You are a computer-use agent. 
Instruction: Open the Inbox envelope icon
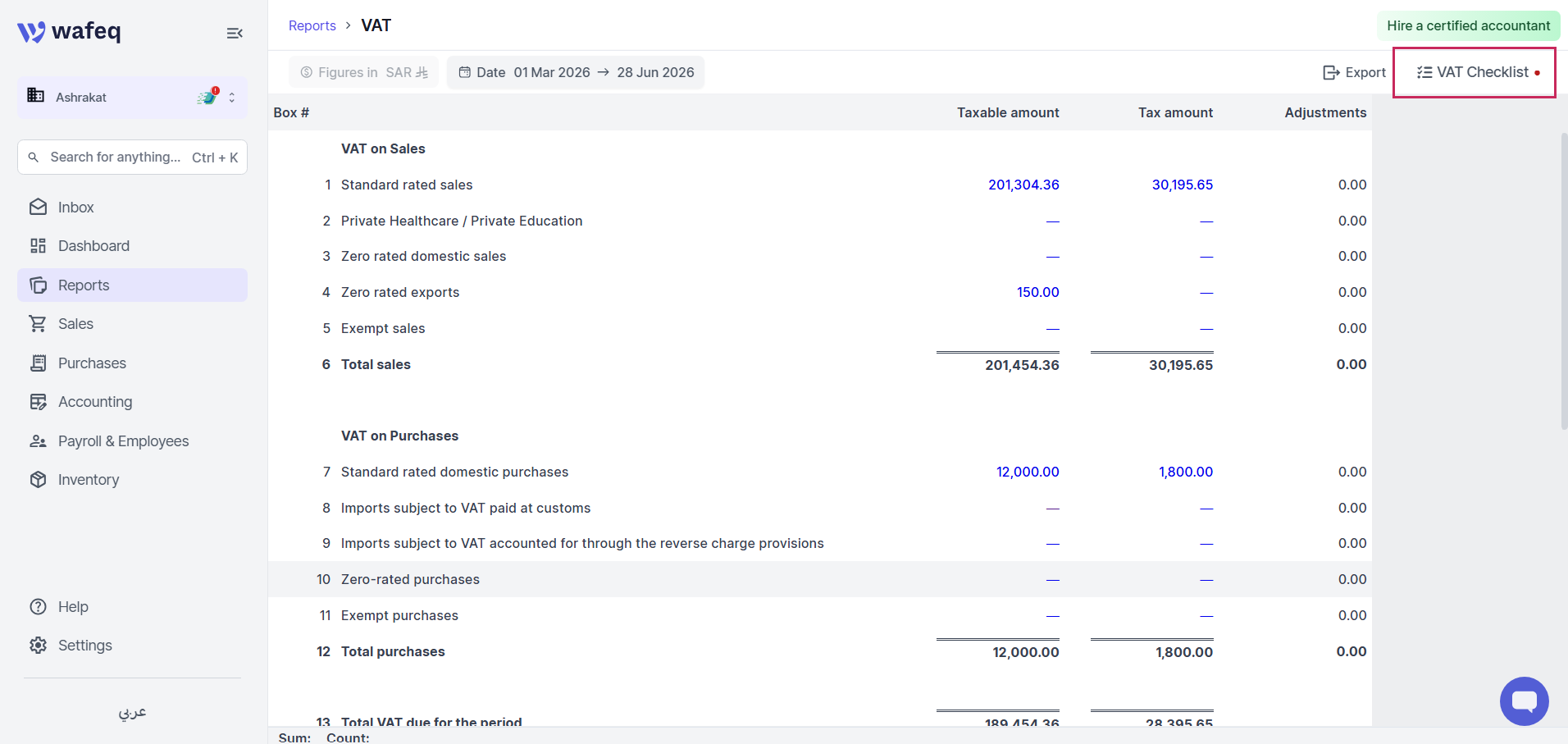[38, 208]
